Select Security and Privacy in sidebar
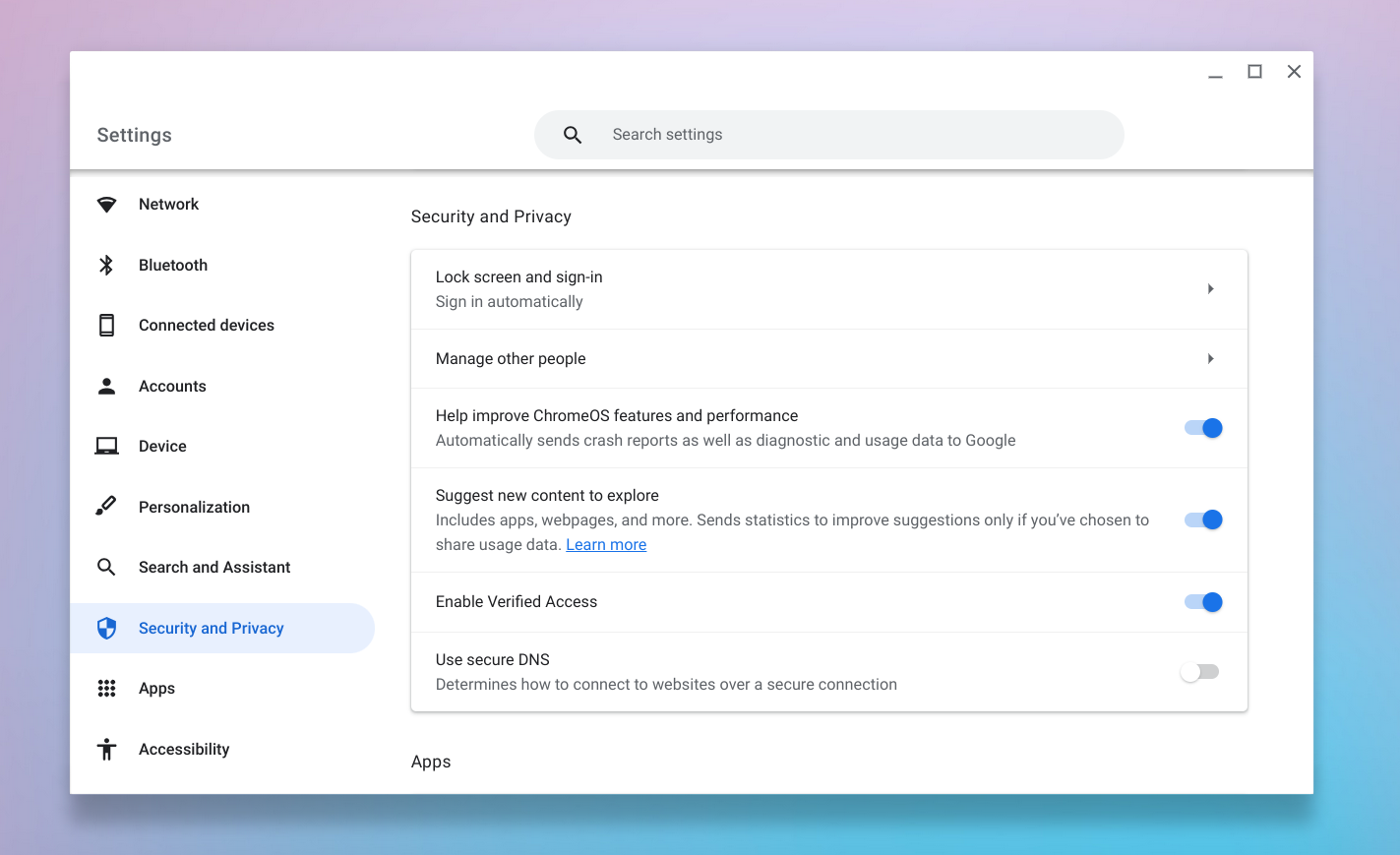Viewport: 1400px width, 855px height. [222, 628]
